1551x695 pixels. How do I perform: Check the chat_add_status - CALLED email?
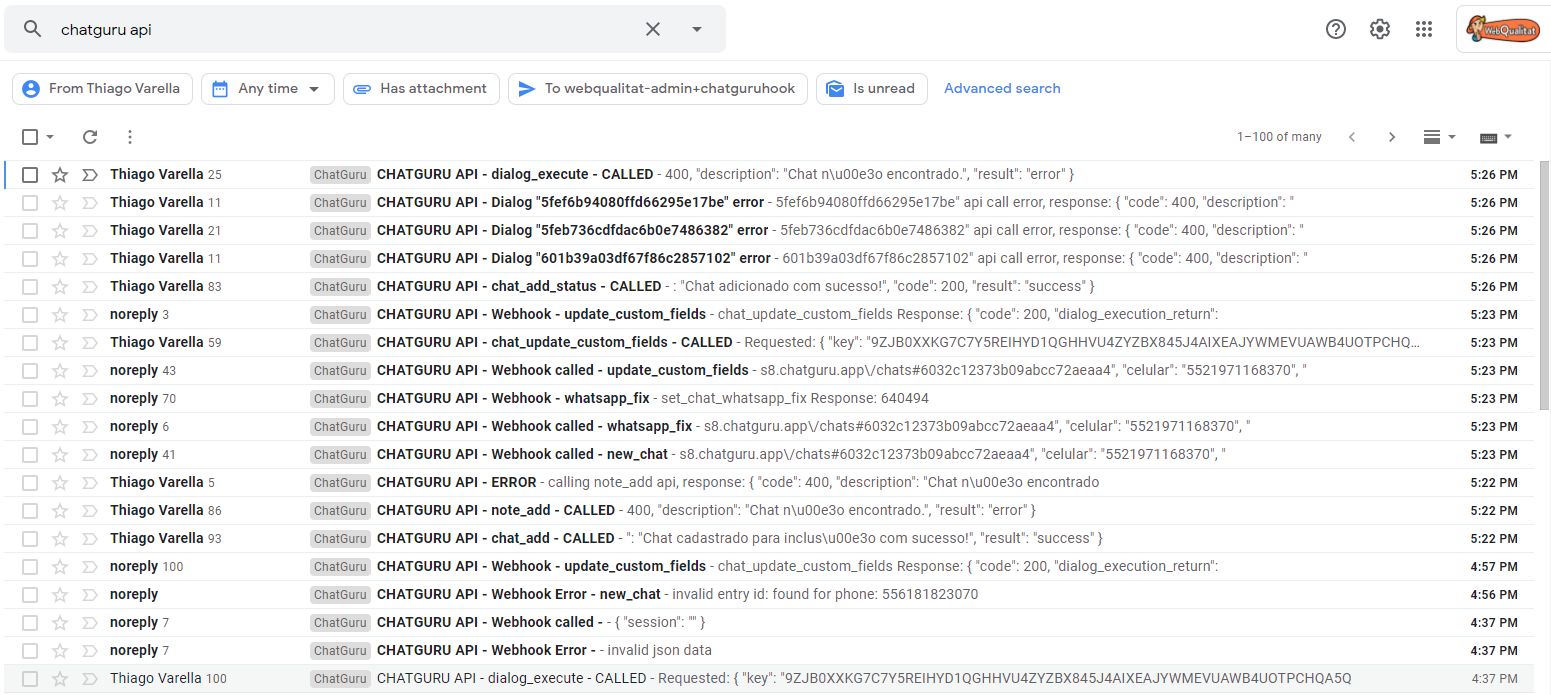[30, 287]
